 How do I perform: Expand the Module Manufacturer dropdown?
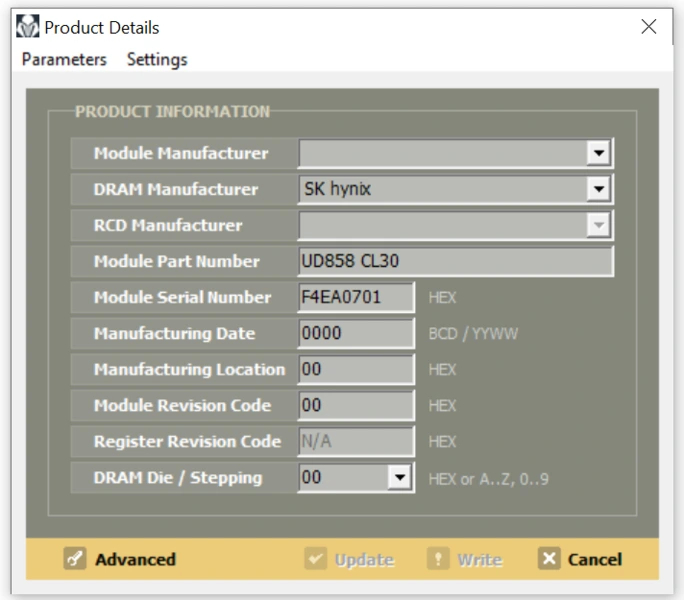[x=599, y=153]
